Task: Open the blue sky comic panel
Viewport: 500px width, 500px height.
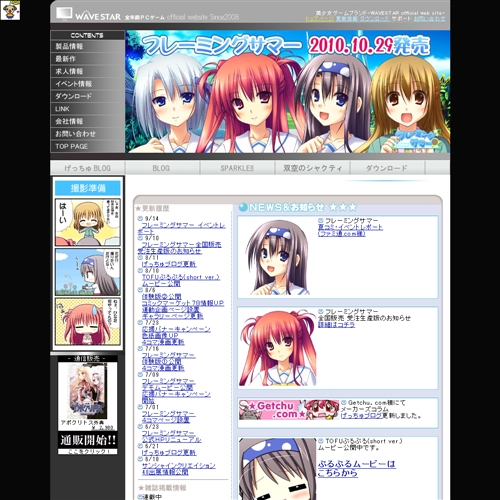Action: click(x=88, y=272)
